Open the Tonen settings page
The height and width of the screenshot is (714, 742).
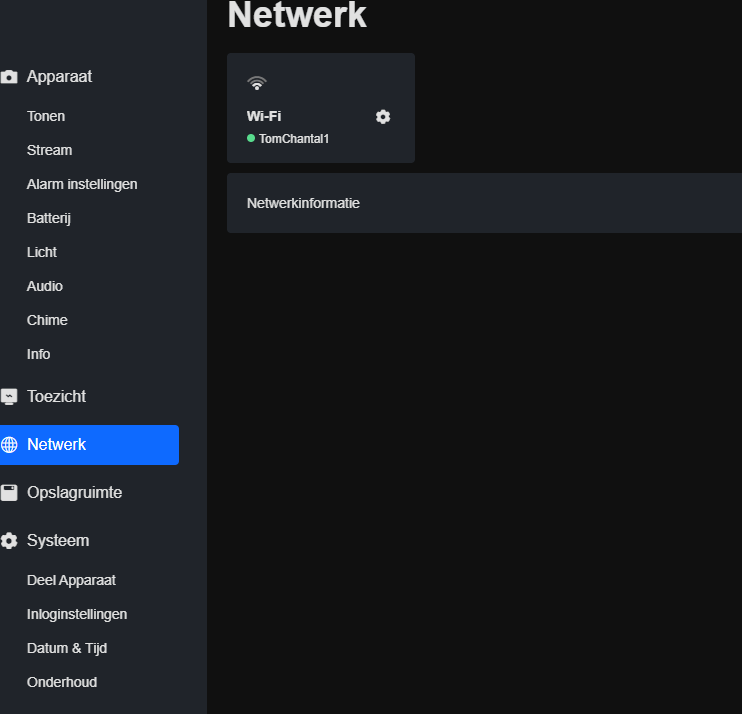(x=46, y=116)
